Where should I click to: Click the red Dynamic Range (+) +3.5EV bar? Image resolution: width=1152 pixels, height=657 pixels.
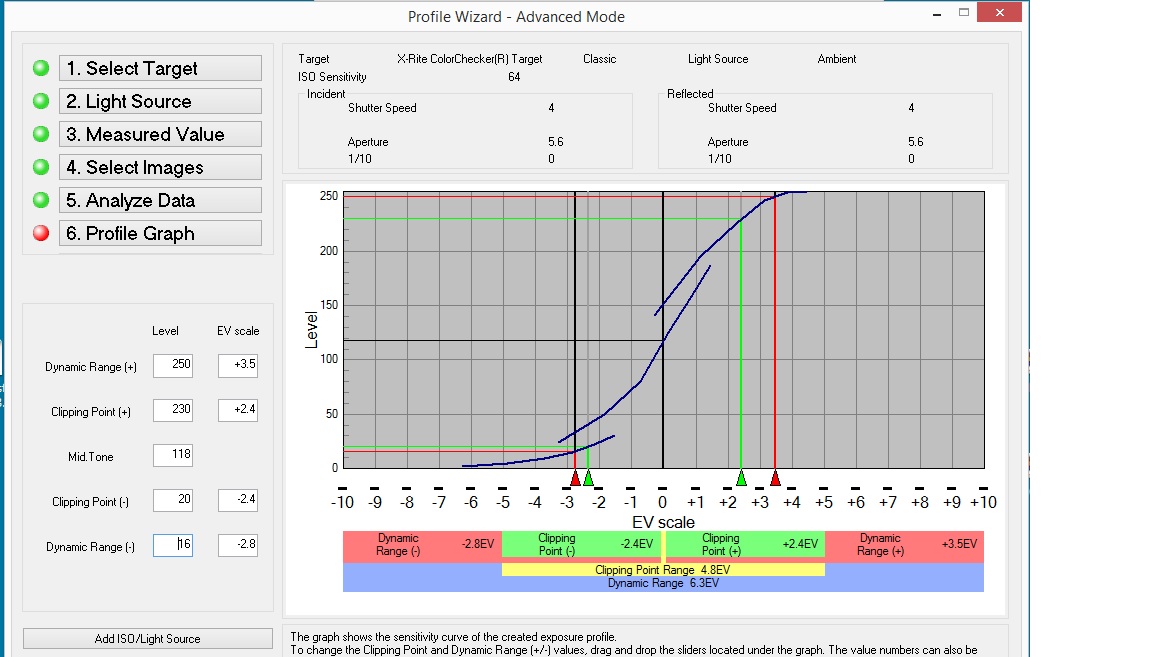click(904, 545)
